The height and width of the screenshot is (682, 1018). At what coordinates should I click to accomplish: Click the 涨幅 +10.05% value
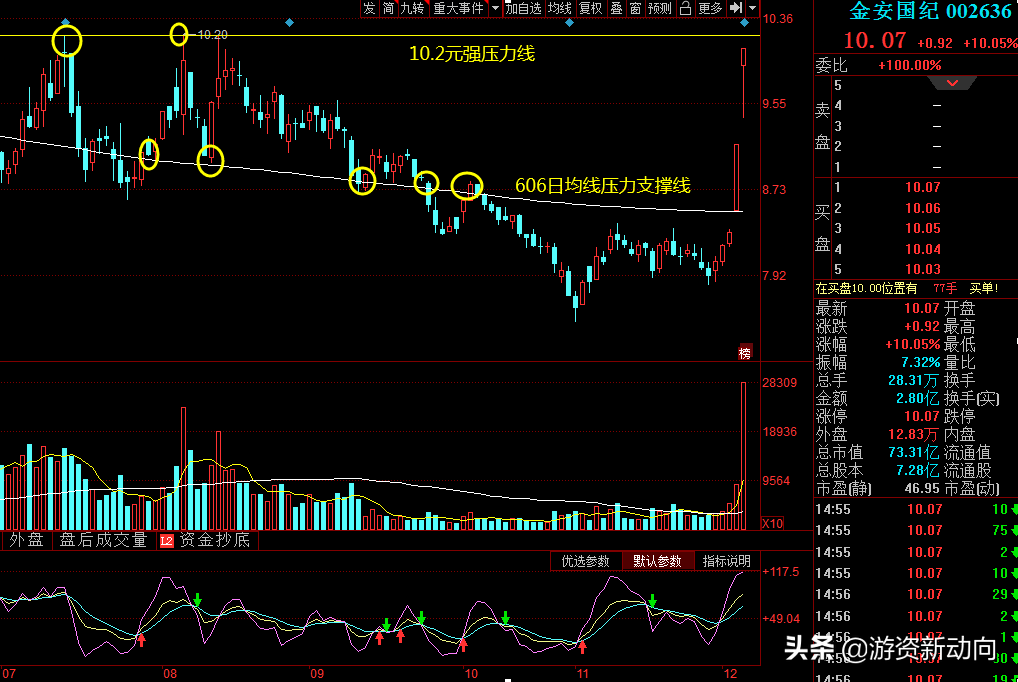click(912, 344)
